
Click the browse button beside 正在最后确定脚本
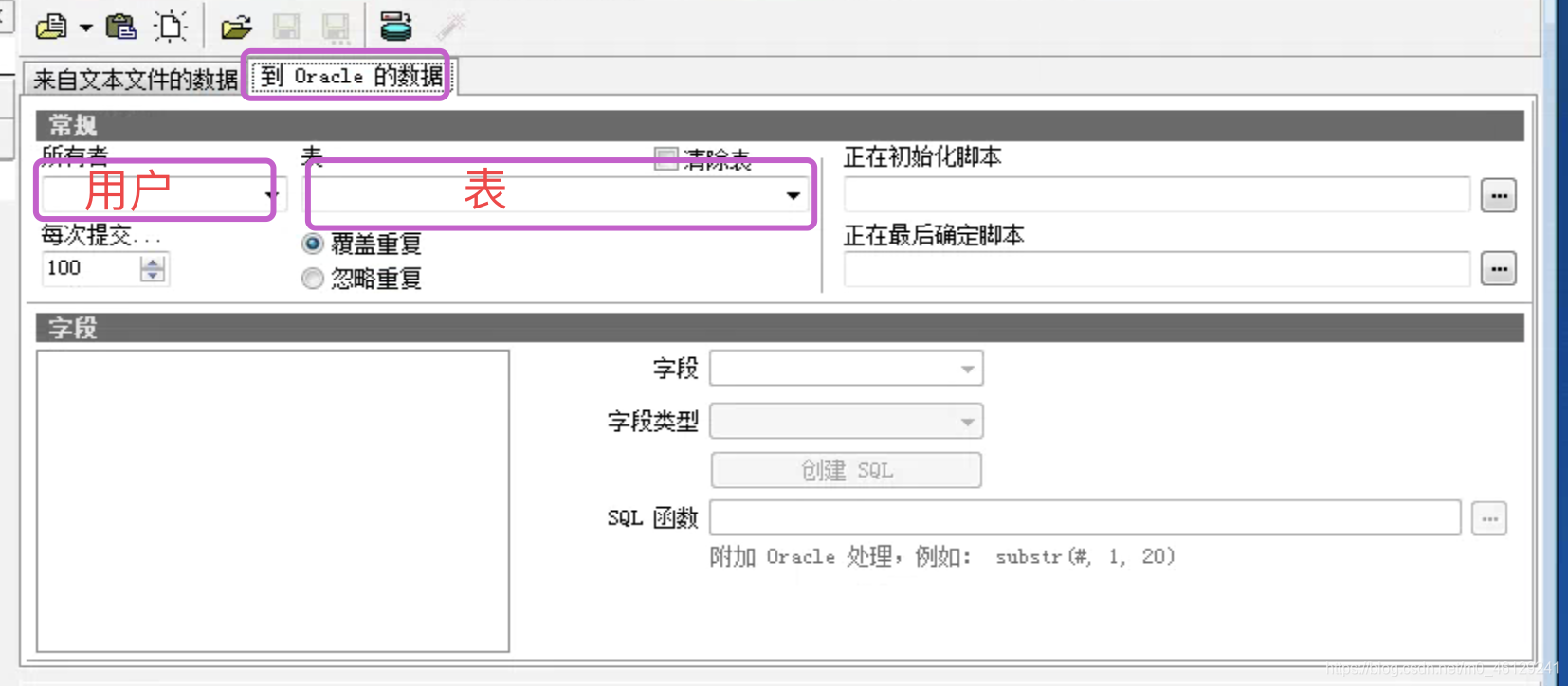point(1498,269)
